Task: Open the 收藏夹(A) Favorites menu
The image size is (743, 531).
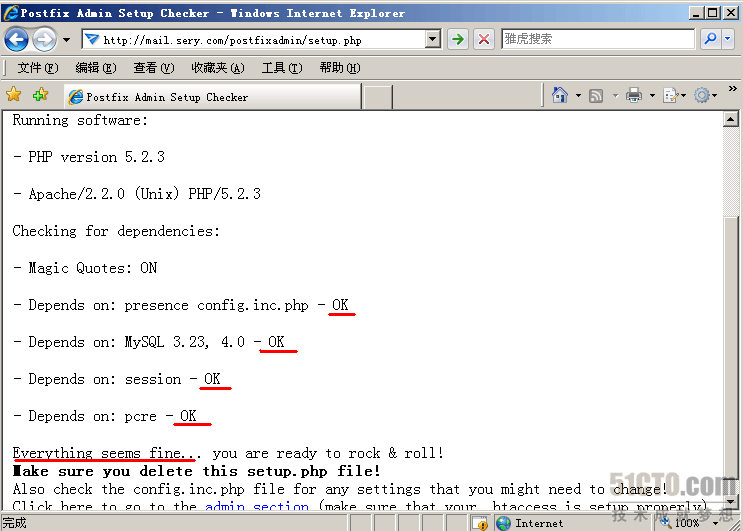Action: pyautogui.click(x=217, y=68)
